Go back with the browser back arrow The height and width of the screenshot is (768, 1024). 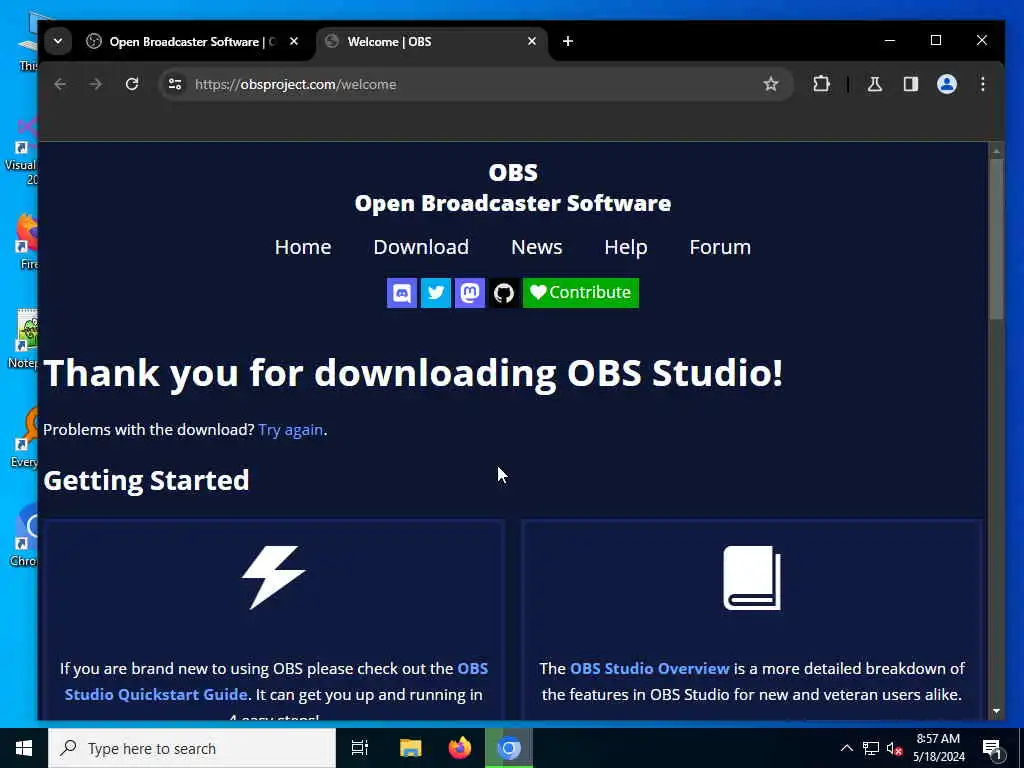click(60, 84)
